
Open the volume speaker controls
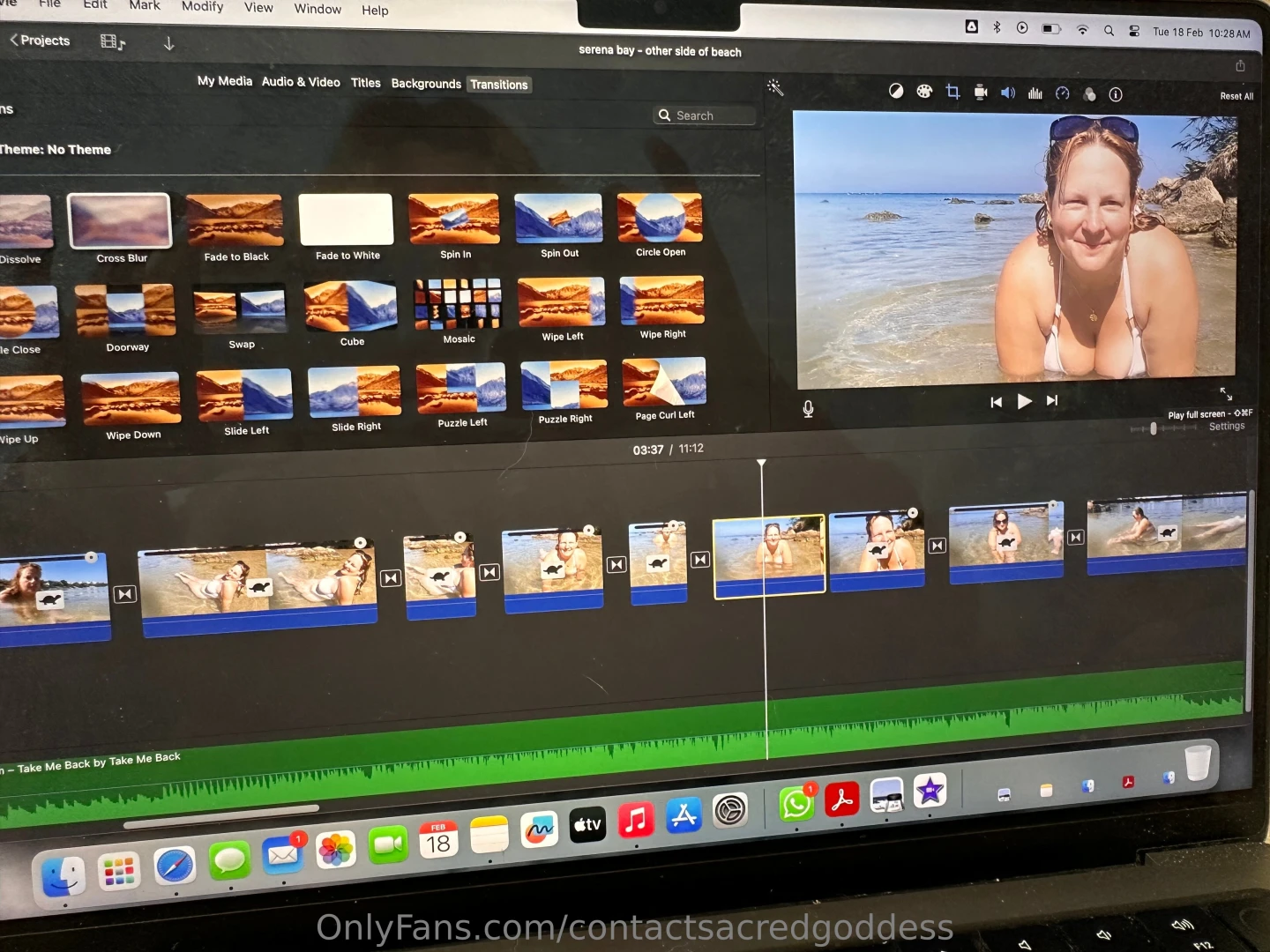[1007, 93]
